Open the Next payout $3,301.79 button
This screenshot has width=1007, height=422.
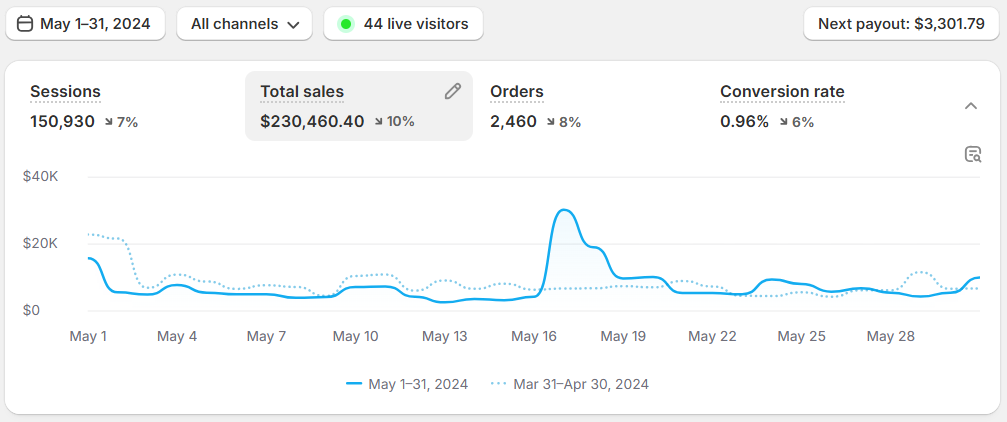[902, 24]
